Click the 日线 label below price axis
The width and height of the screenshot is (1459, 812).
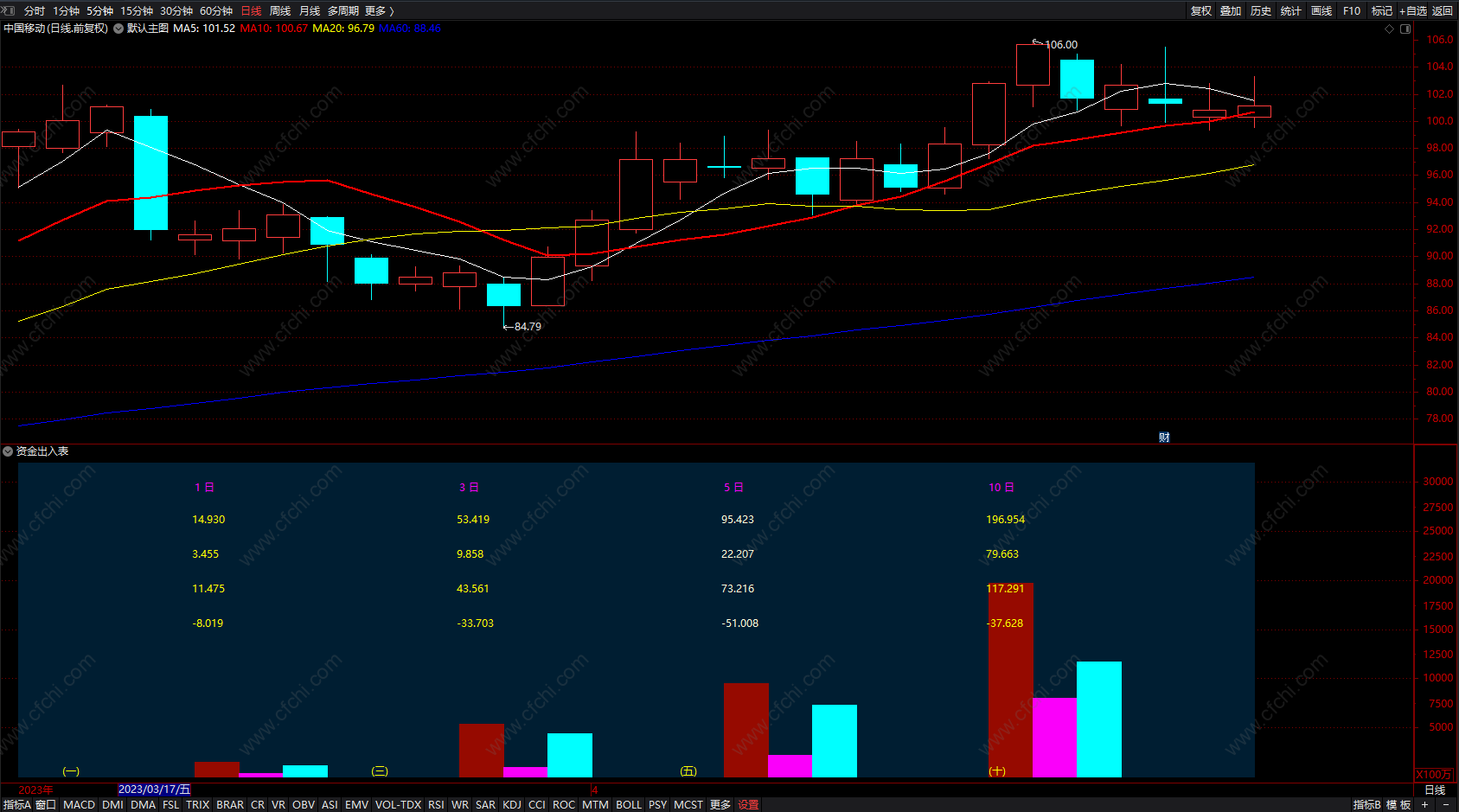click(x=1435, y=790)
